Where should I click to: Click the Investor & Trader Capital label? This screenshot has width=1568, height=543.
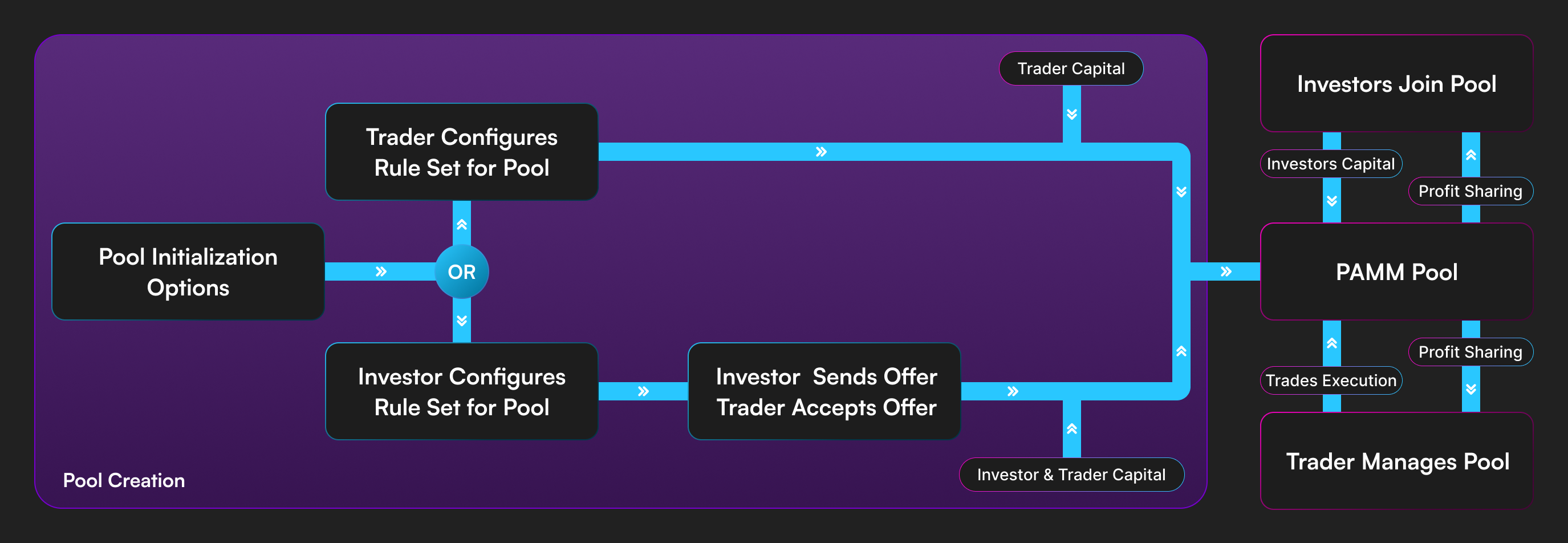pyautogui.click(x=1071, y=474)
